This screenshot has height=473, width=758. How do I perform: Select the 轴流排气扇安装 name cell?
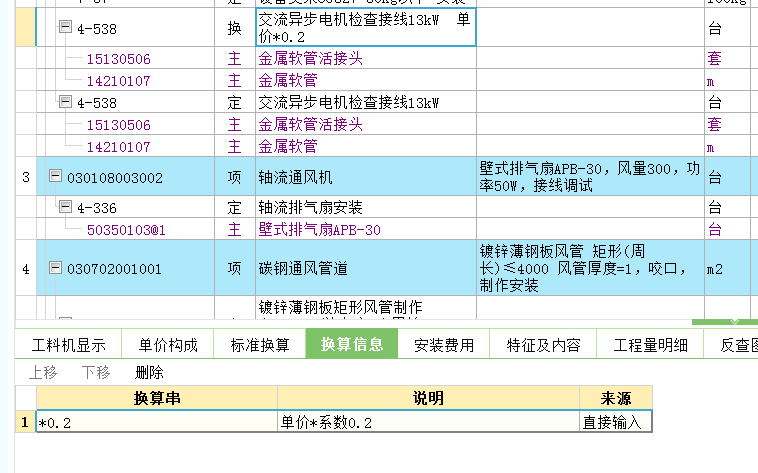(x=365, y=207)
